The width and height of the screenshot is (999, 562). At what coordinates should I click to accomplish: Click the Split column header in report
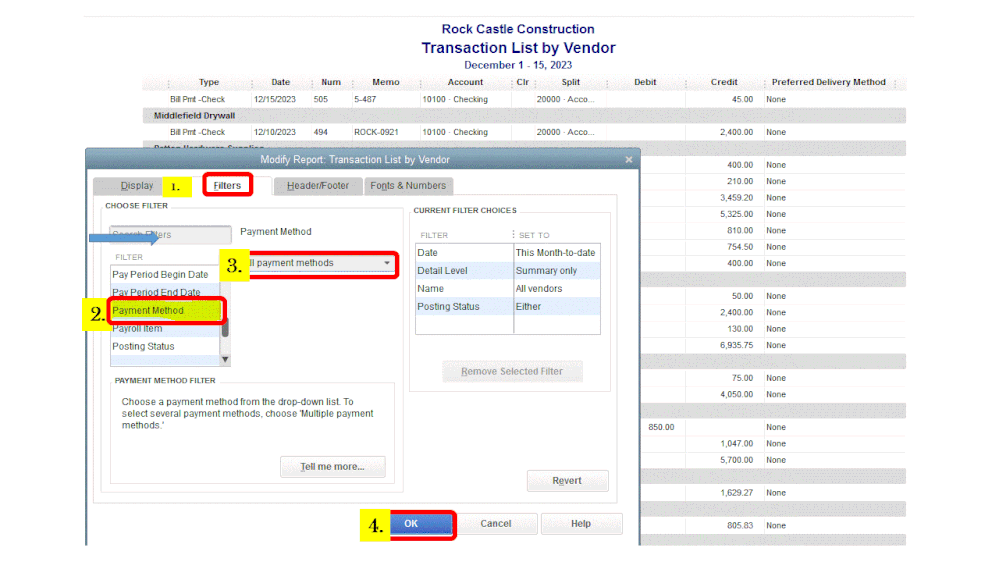[571, 82]
